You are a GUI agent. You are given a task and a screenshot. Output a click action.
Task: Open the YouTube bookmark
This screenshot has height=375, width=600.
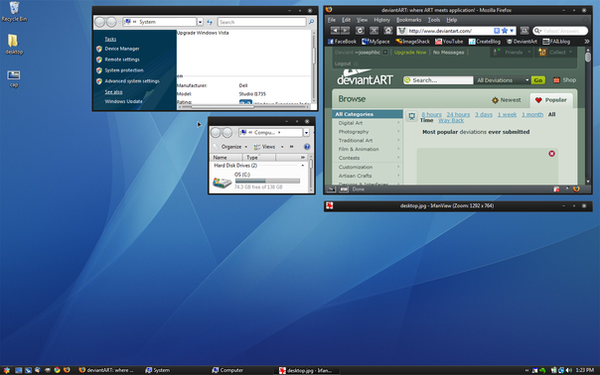click(449, 41)
